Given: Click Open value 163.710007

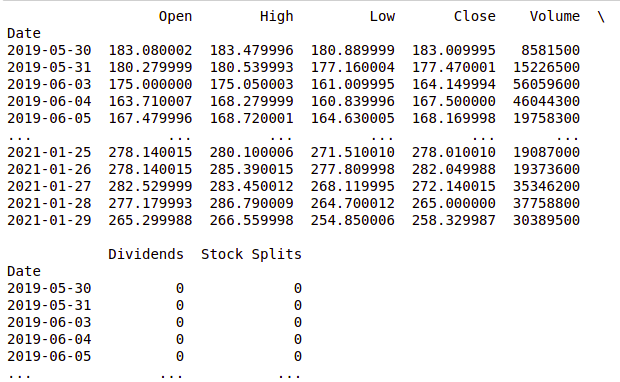Looking at the screenshot, I should 150,101.
